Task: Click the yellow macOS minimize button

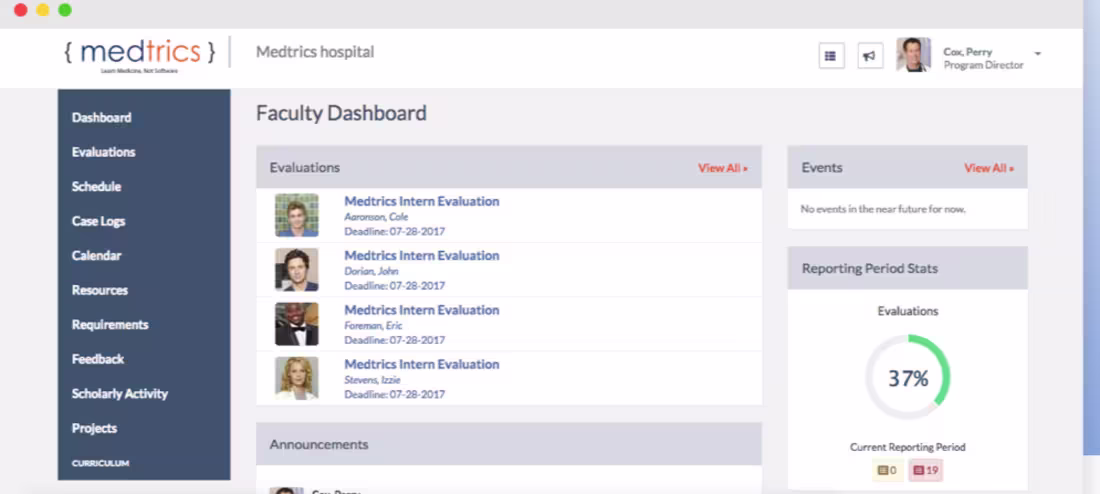Action: pyautogui.click(x=43, y=10)
